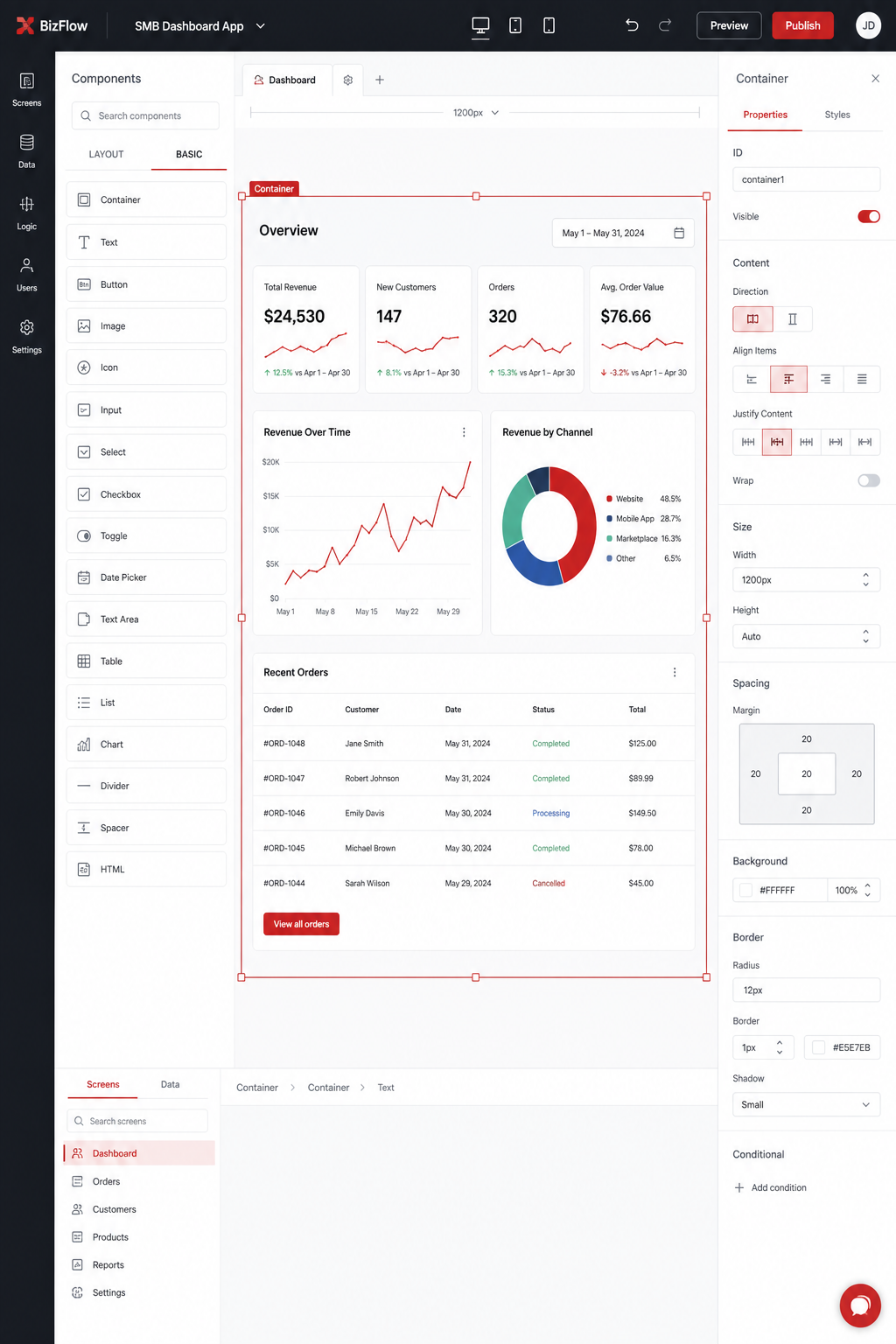Viewport: 896px width, 1344px height.
Task: Open the Properties tab
Action: coord(765,115)
